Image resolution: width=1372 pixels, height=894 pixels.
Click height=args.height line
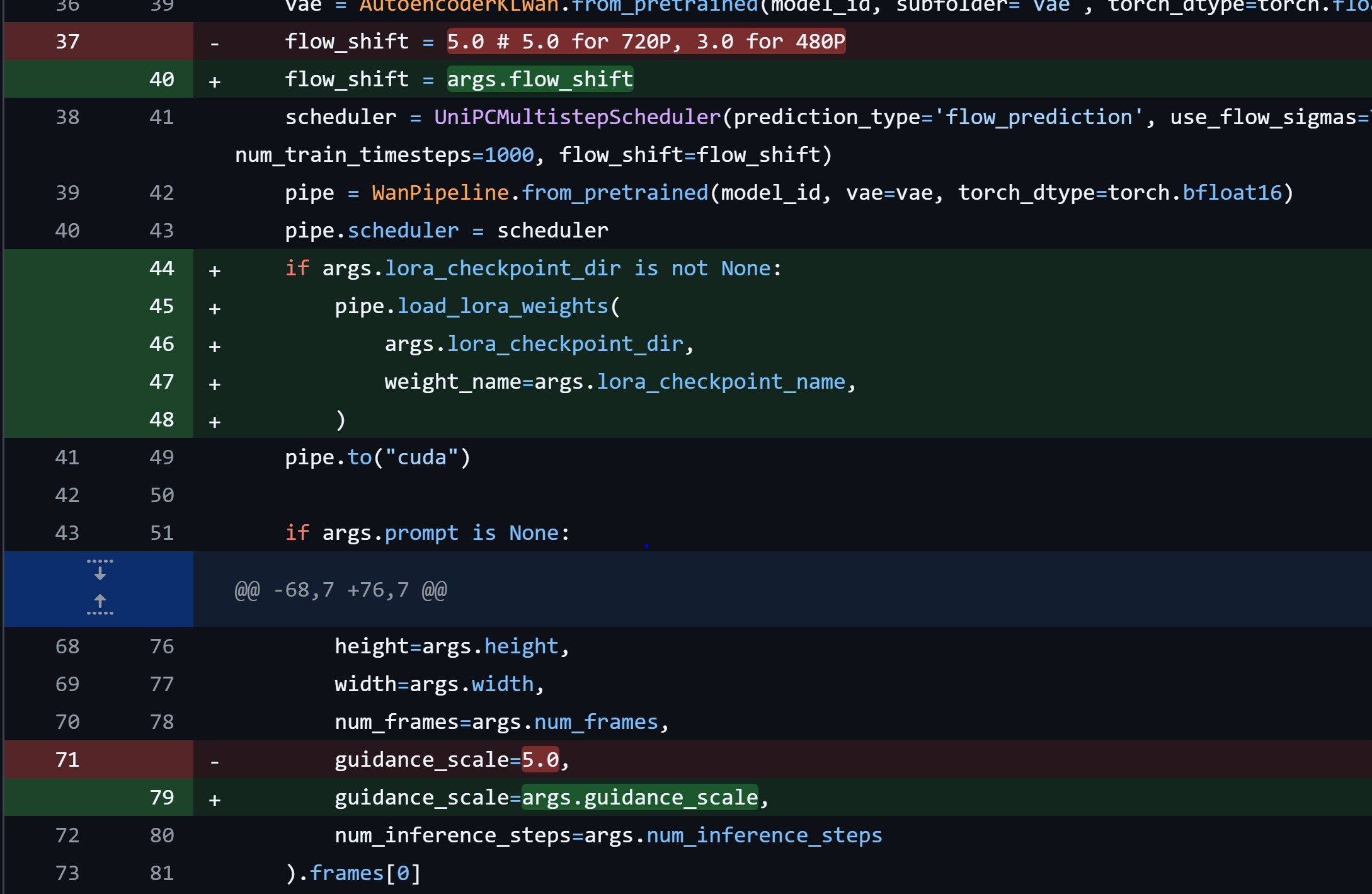(452, 646)
